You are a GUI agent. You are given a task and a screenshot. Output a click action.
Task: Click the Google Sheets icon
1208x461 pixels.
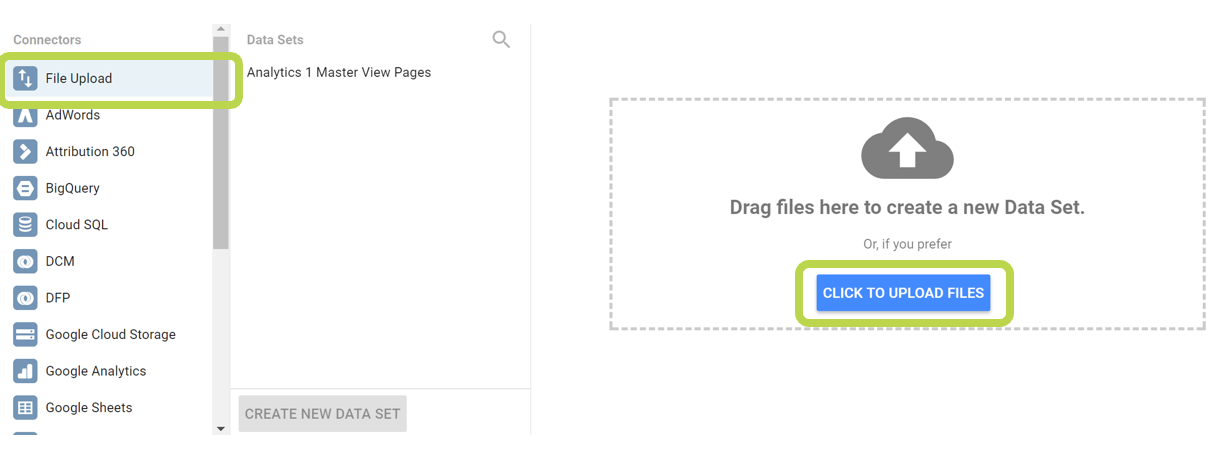pos(25,408)
